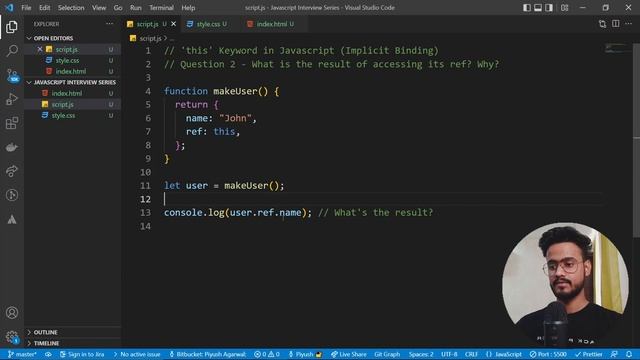This screenshot has width=640, height=360.
Task: Open Run and Debug view
Action: click(12, 99)
